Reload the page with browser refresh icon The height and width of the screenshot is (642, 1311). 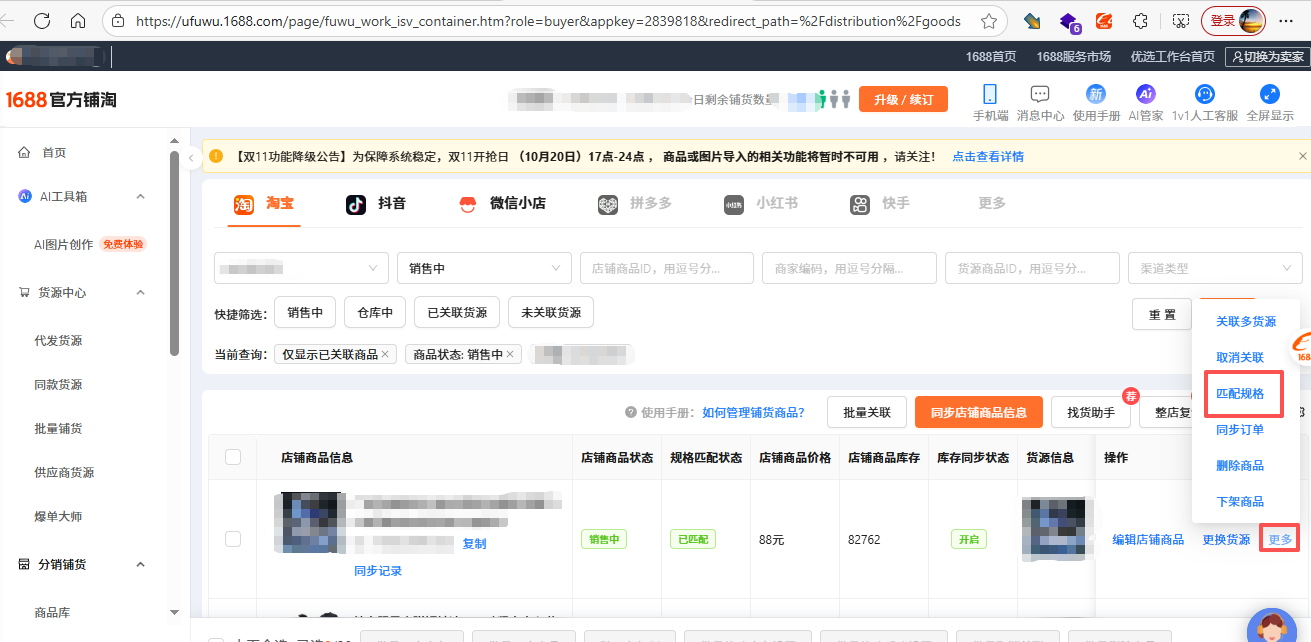42,20
